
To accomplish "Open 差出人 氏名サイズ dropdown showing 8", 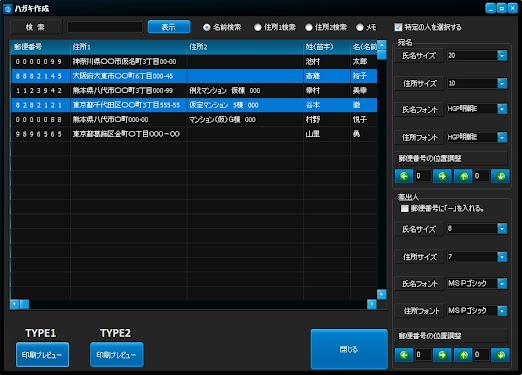I will coord(502,229).
